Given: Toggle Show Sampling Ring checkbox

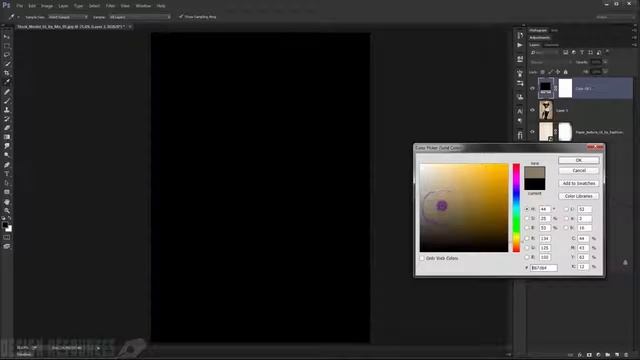Looking at the screenshot, I should pyautogui.click(x=181, y=17).
